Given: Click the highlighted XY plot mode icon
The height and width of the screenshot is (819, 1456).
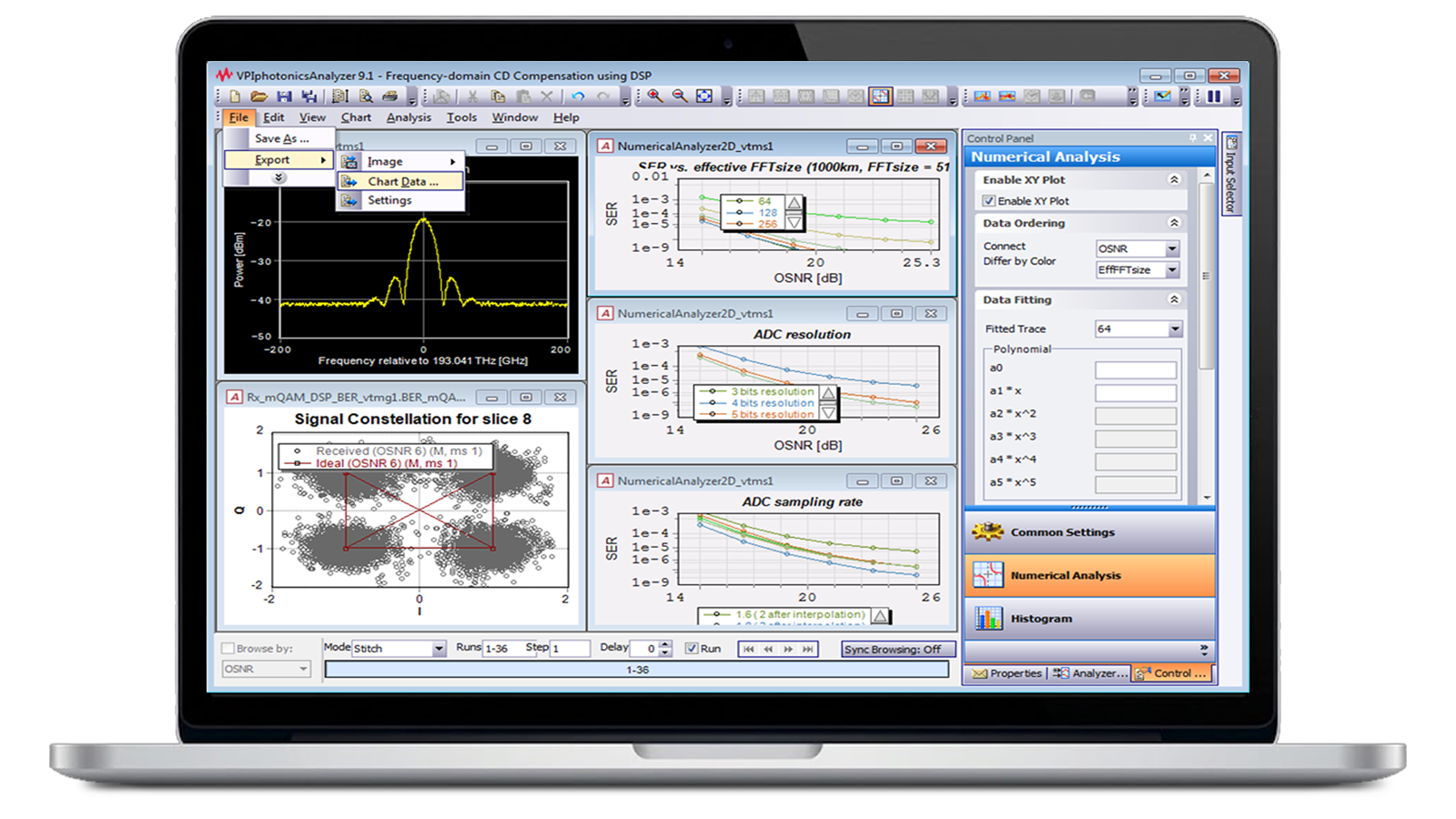Looking at the screenshot, I should (x=880, y=96).
